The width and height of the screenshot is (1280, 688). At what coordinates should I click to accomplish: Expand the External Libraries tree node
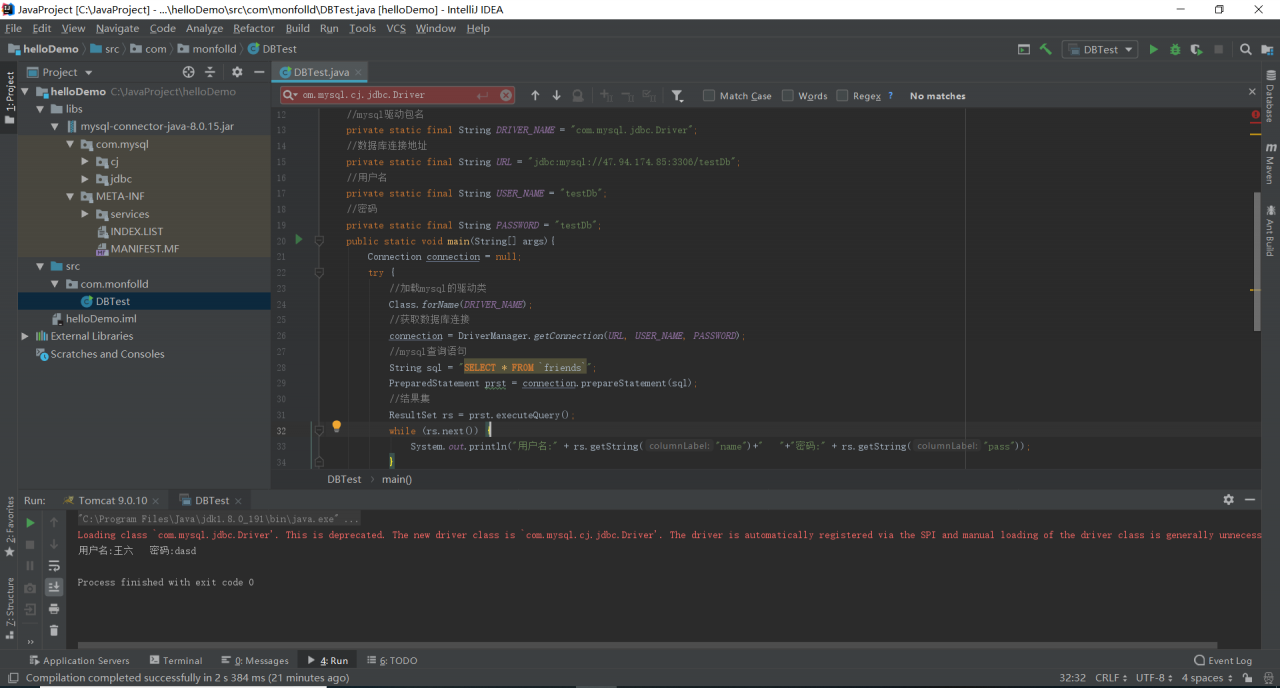[x=25, y=336]
